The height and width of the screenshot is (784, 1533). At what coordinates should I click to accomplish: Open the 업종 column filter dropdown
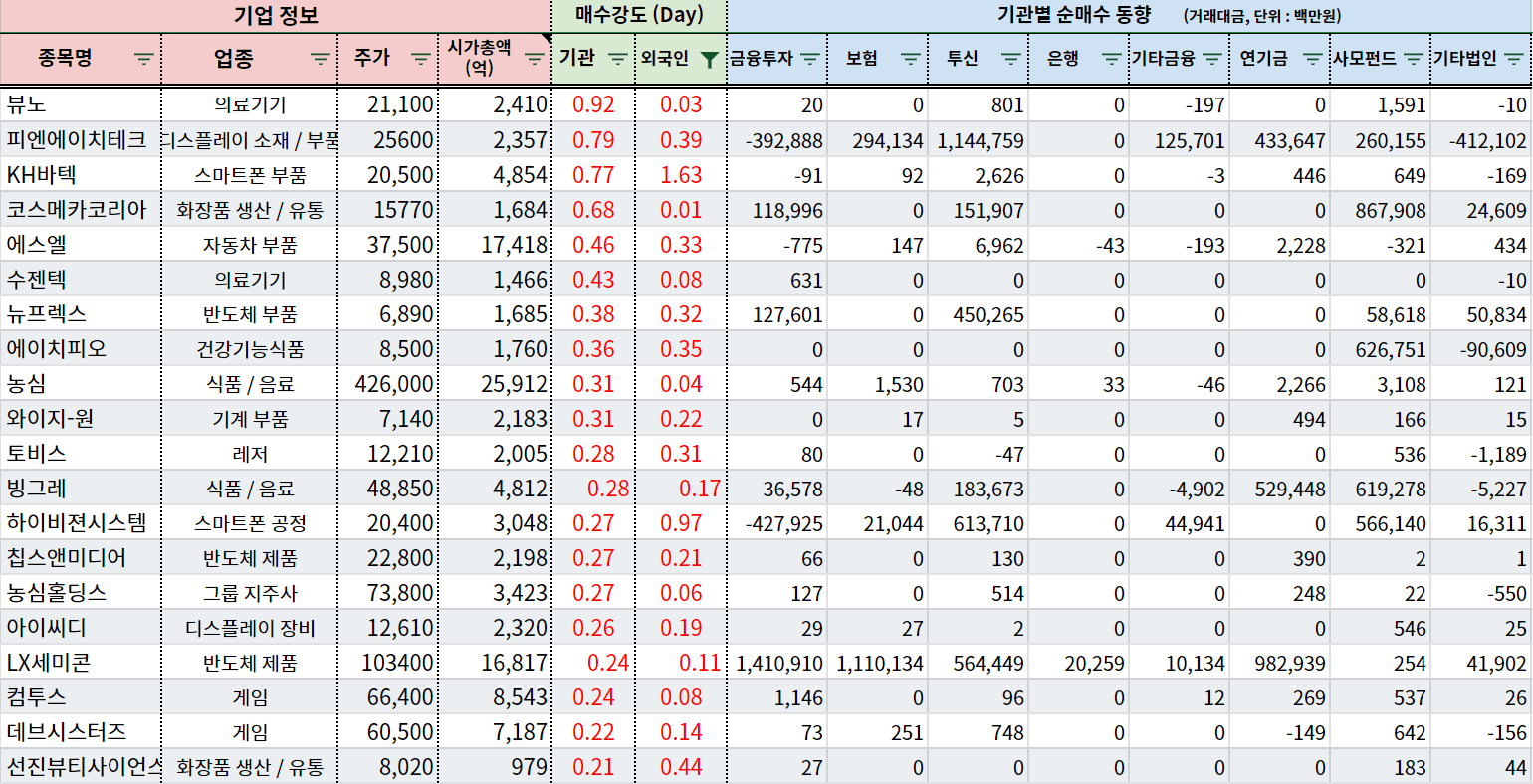[x=321, y=59]
